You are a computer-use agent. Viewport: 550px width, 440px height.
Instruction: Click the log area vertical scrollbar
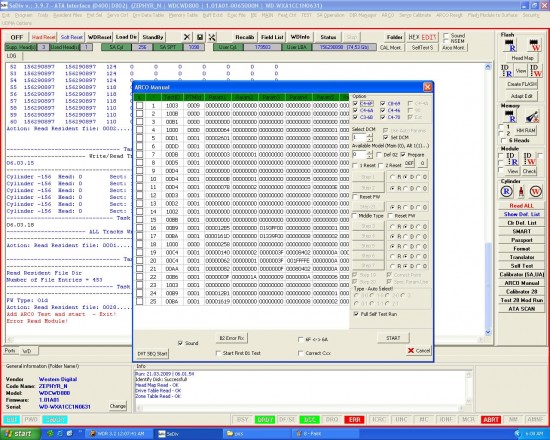(488, 199)
